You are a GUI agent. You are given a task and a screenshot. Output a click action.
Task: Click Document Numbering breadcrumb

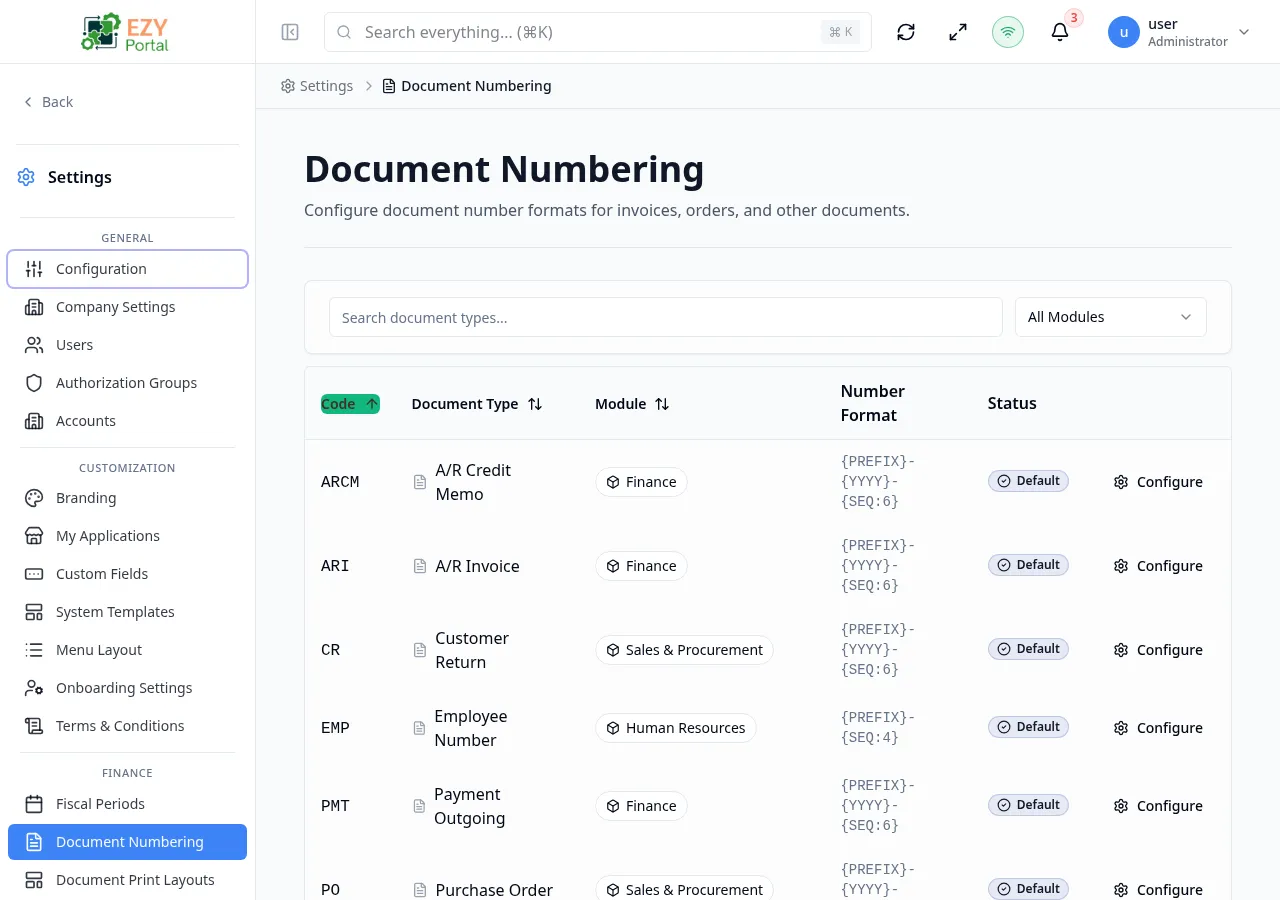(x=467, y=86)
